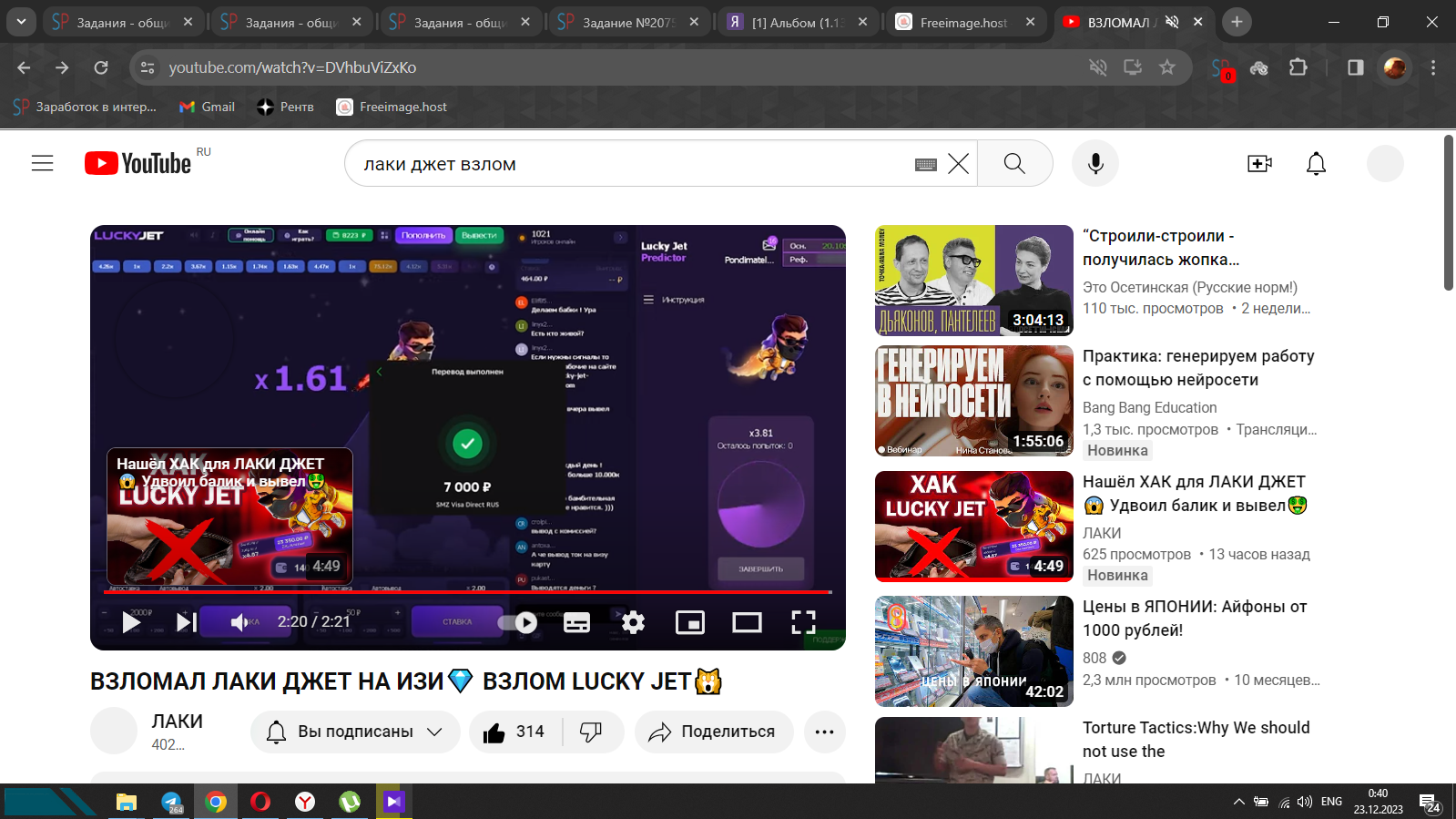The width and height of the screenshot is (1456, 819).
Task: Open a new browser tab
Action: tap(1237, 22)
